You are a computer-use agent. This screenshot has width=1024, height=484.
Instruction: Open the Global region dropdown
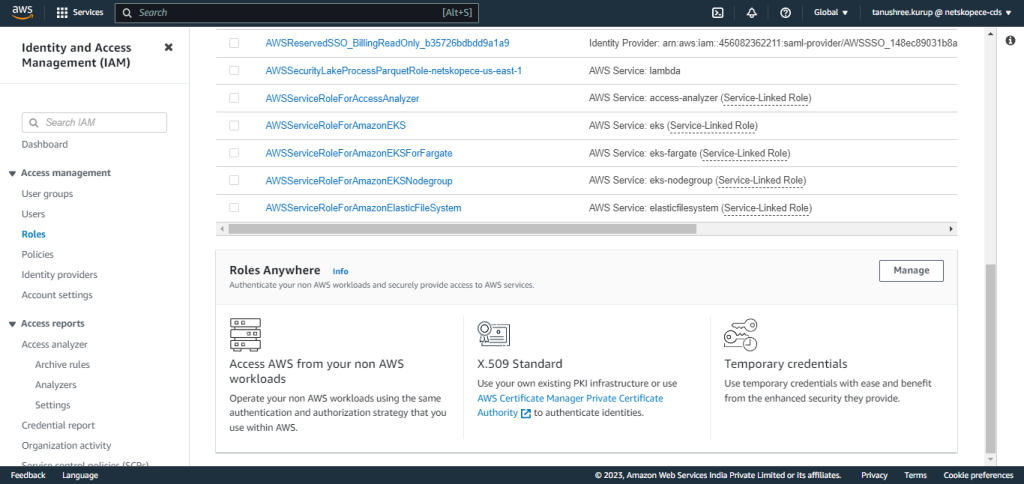point(831,12)
